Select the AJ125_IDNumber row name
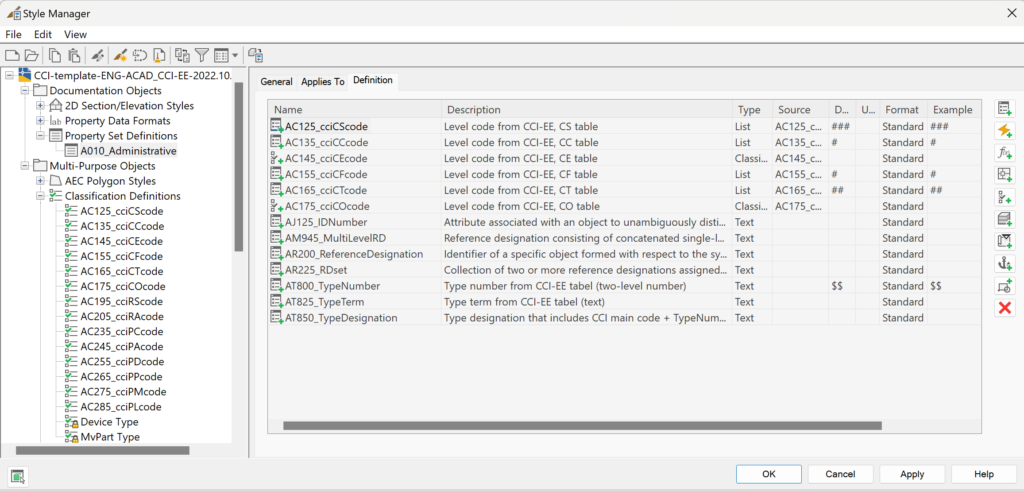 point(325,222)
